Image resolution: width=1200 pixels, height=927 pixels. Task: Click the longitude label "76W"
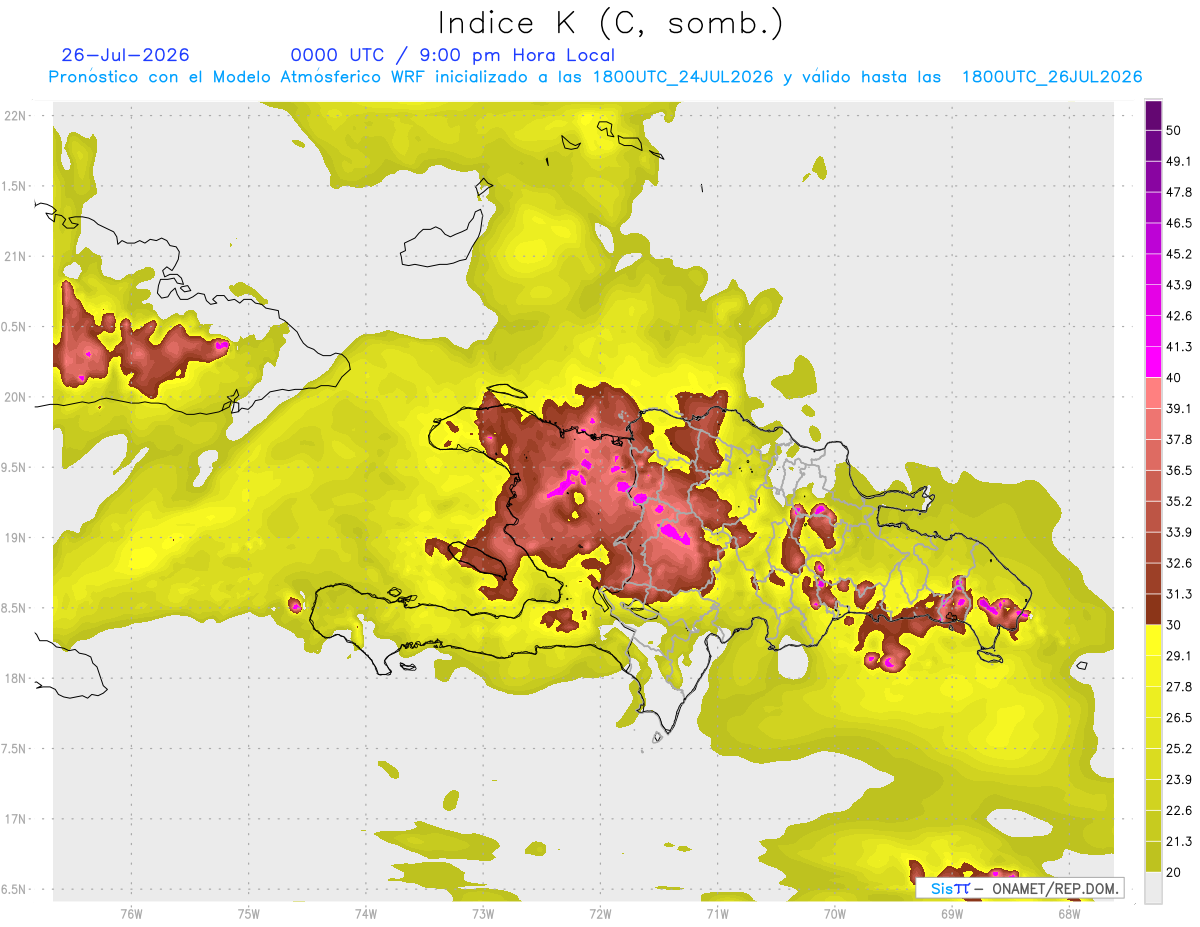pos(131,914)
